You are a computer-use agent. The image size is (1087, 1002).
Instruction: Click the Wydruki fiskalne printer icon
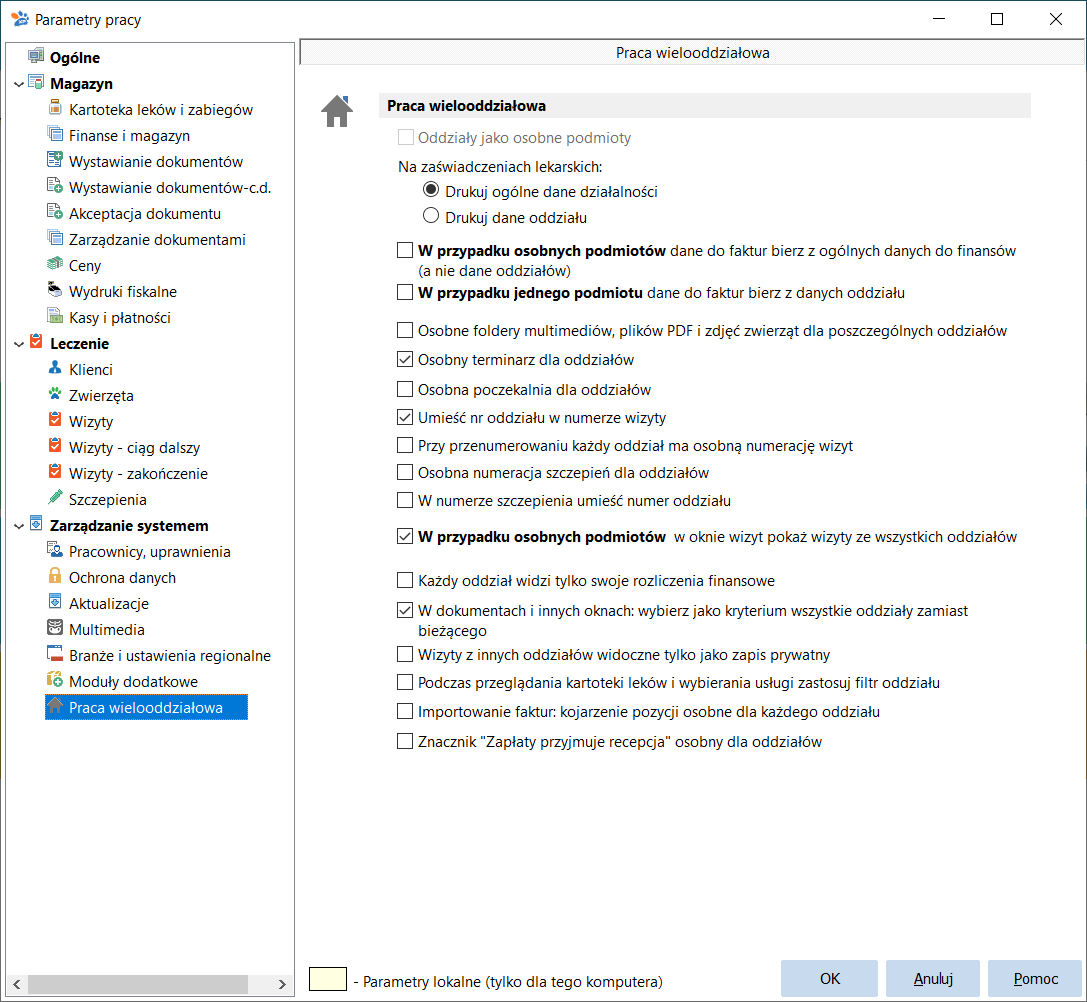(x=55, y=290)
